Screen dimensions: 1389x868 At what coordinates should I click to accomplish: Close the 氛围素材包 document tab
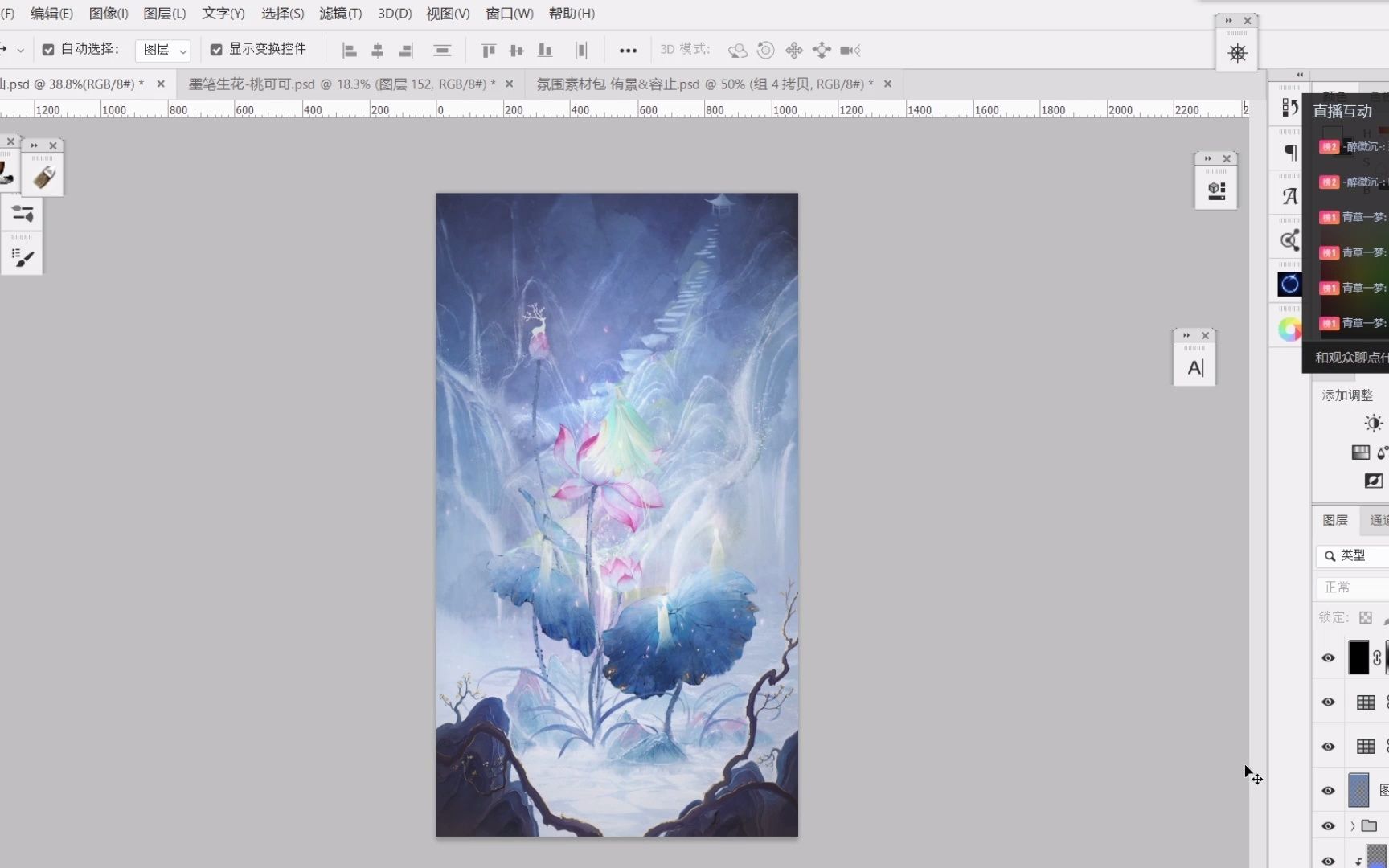click(887, 84)
